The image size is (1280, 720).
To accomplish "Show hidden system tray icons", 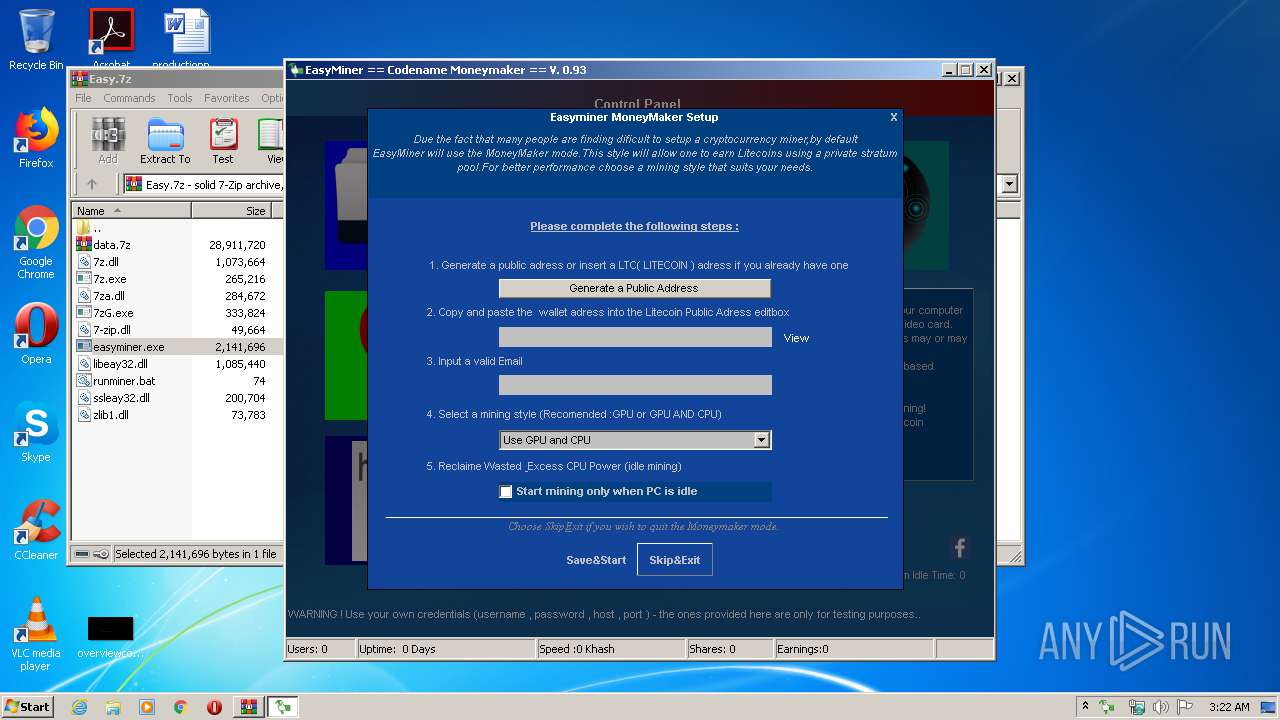I will tap(1085, 707).
